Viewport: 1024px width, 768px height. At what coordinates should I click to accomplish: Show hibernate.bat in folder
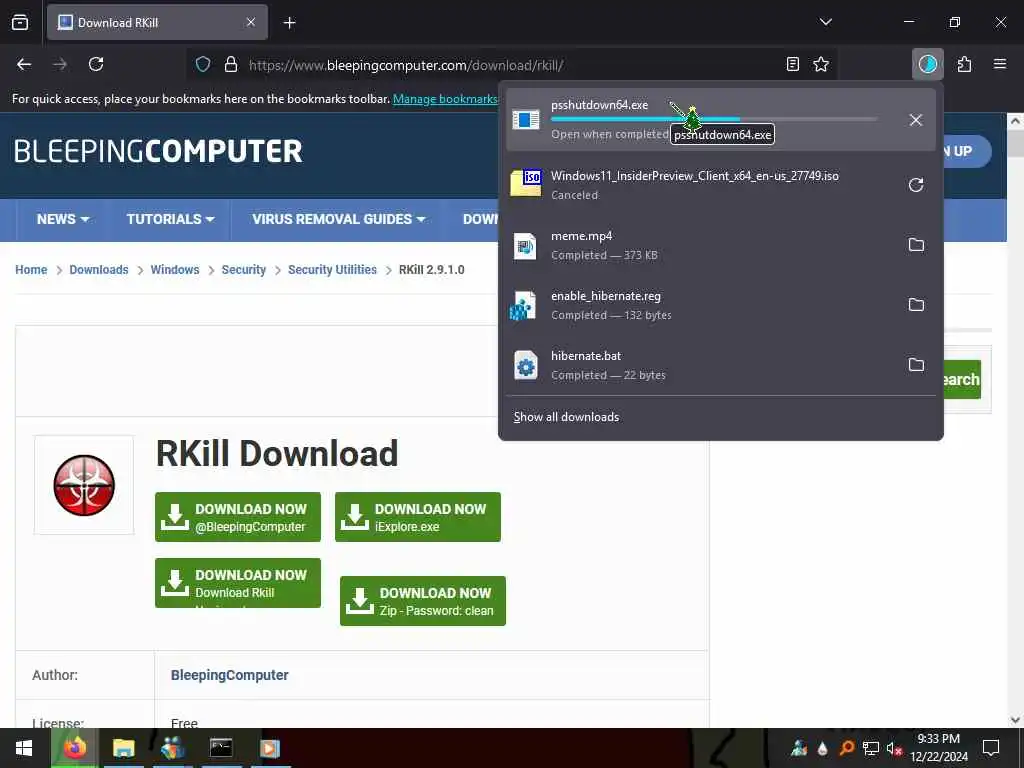click(916, 365)
